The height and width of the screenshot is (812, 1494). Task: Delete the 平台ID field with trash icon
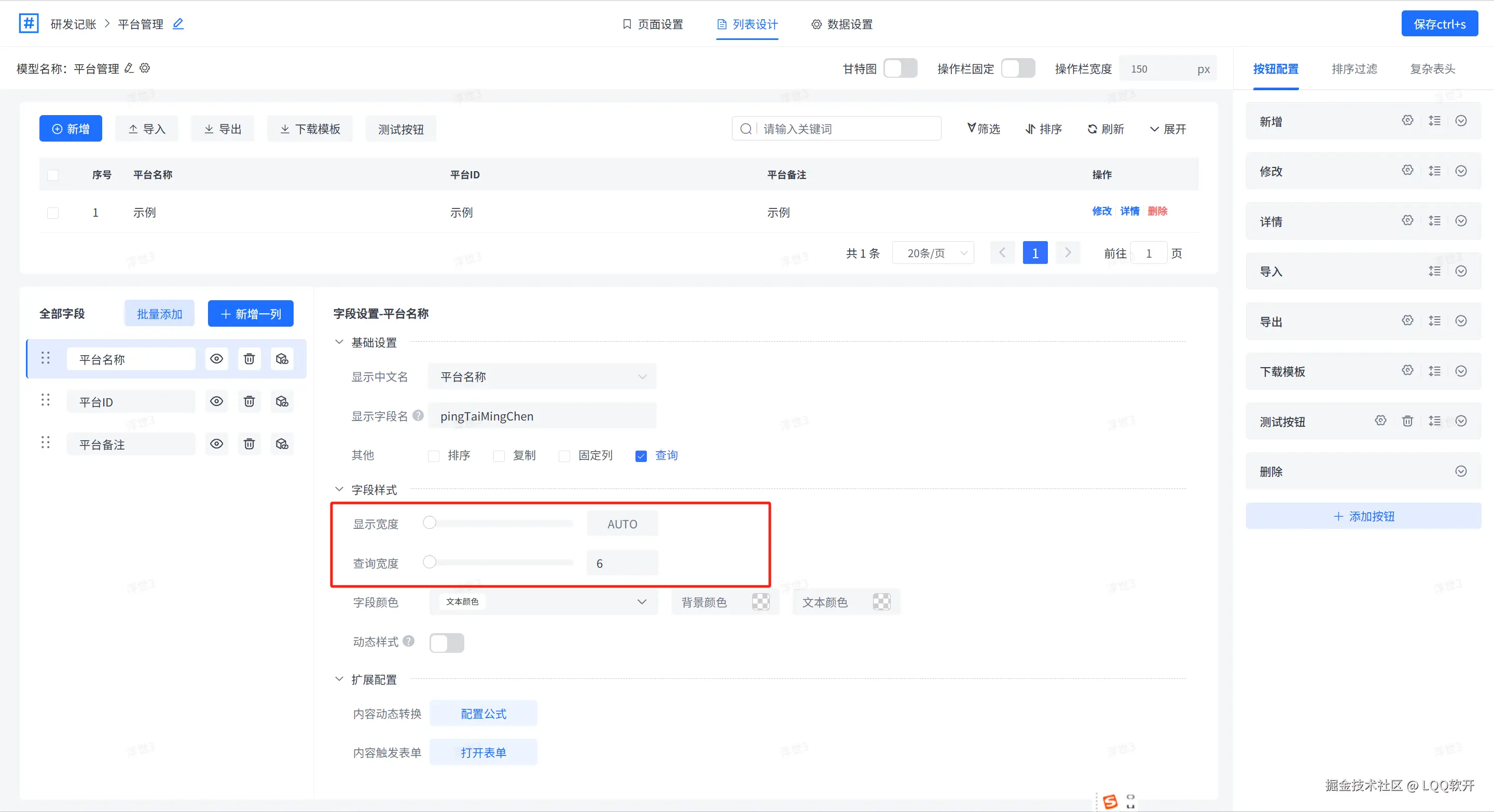pos(249,401)
